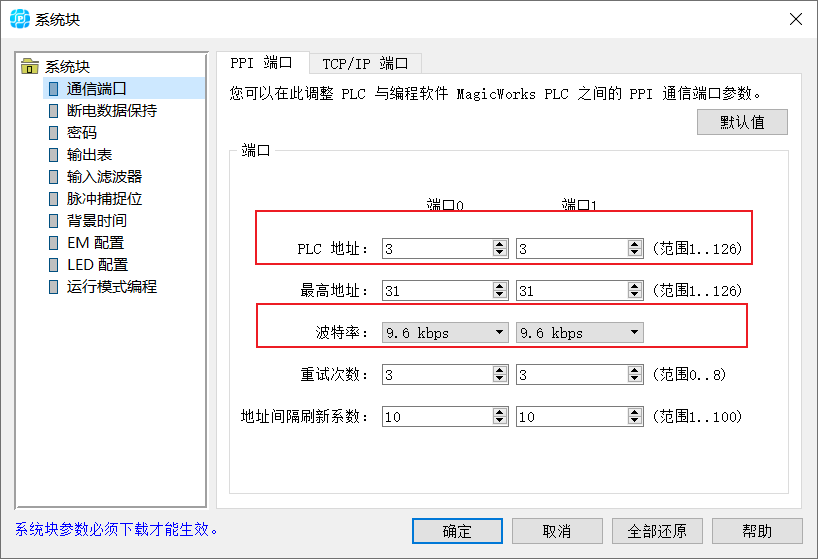Open EM 配置 settings
Viewport: 818px width, 559px height.
click(95, 242)
